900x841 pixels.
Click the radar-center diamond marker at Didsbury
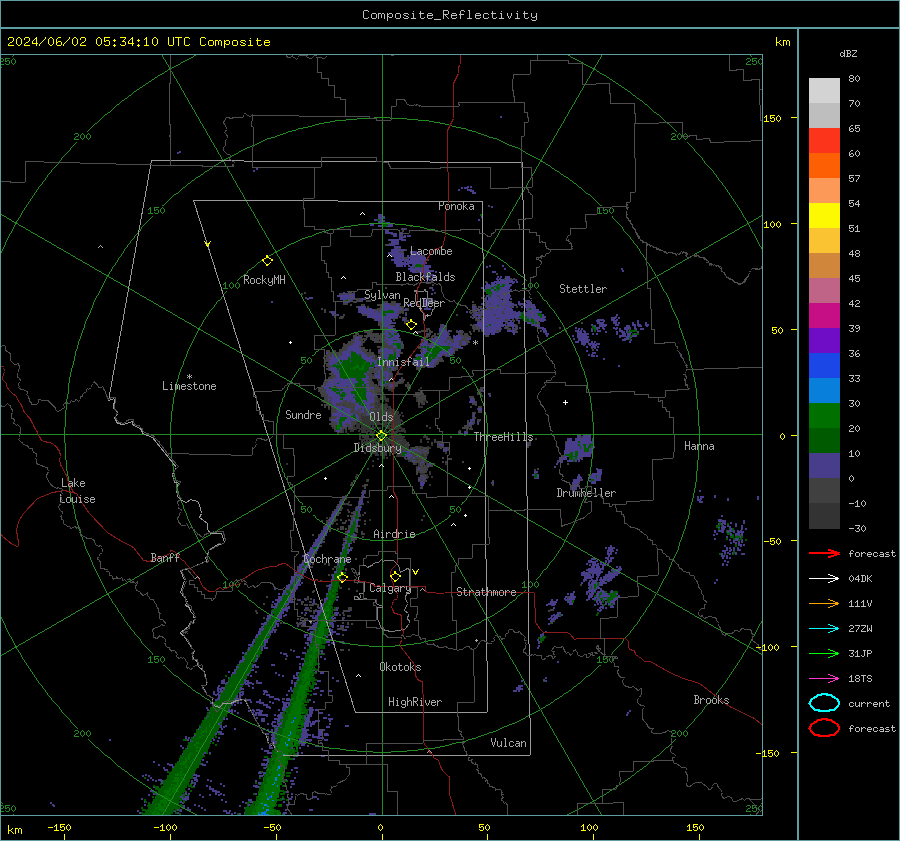click(381, 436)
